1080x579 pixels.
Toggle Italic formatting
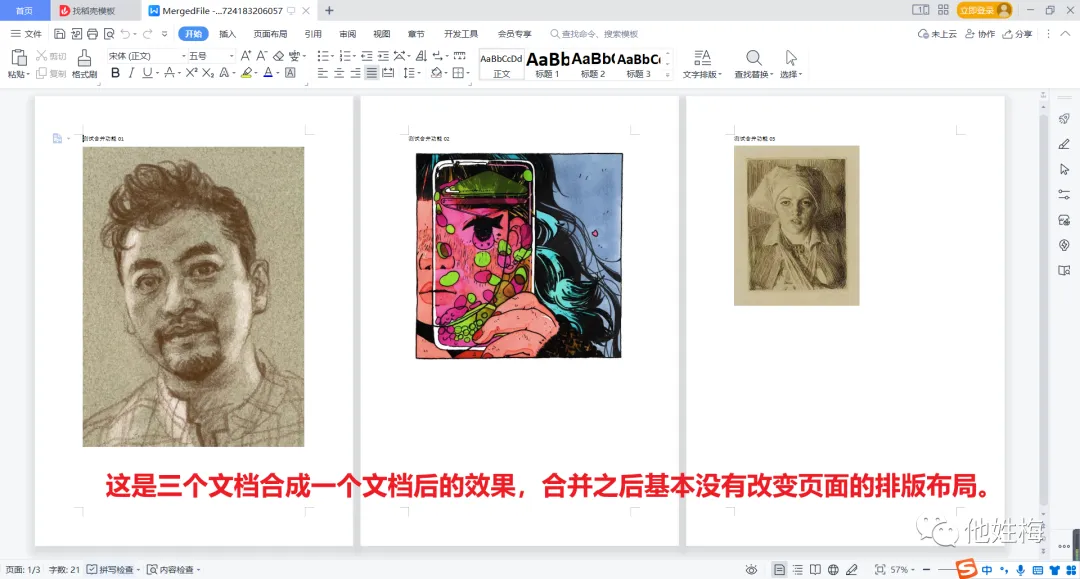click(131, 73)
